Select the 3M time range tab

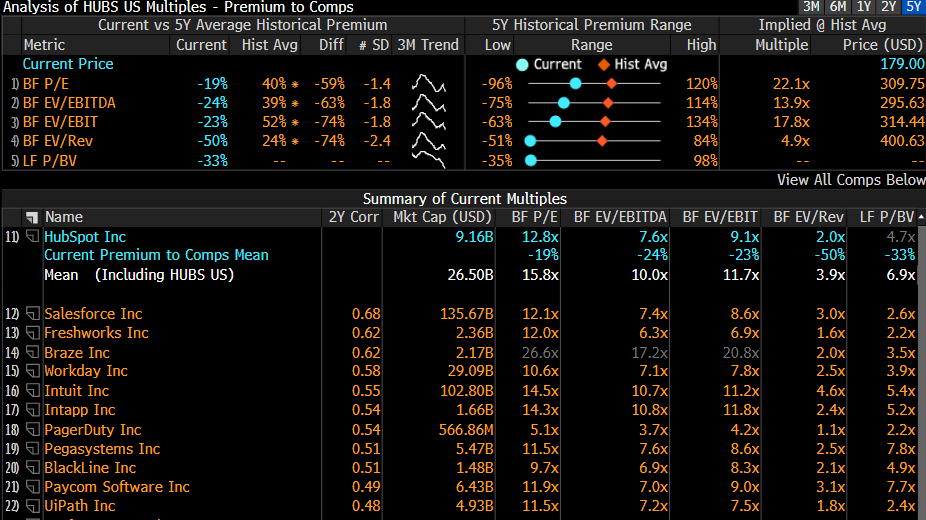click(811, 6)
